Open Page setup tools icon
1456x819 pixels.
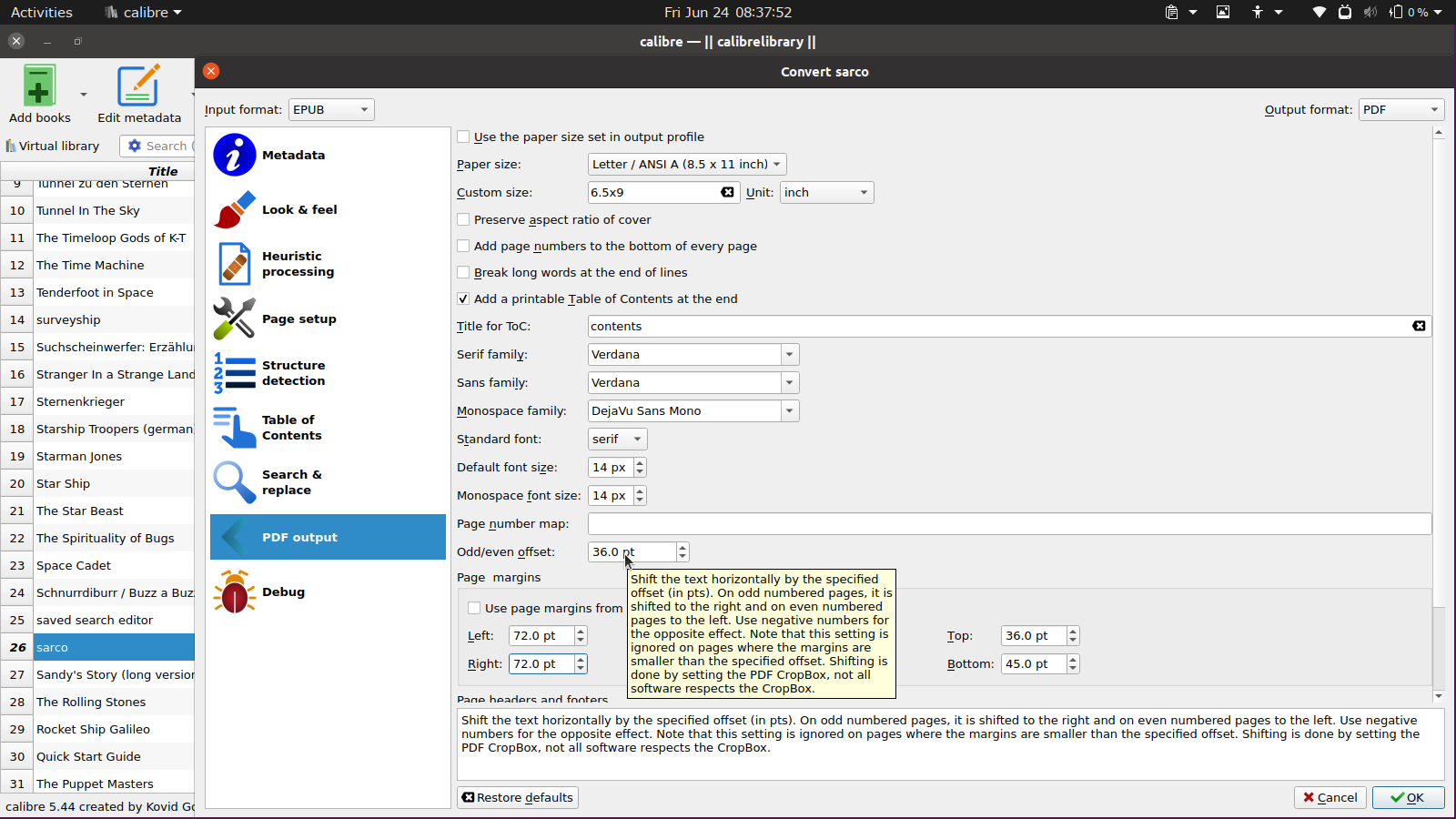point(234,318)
